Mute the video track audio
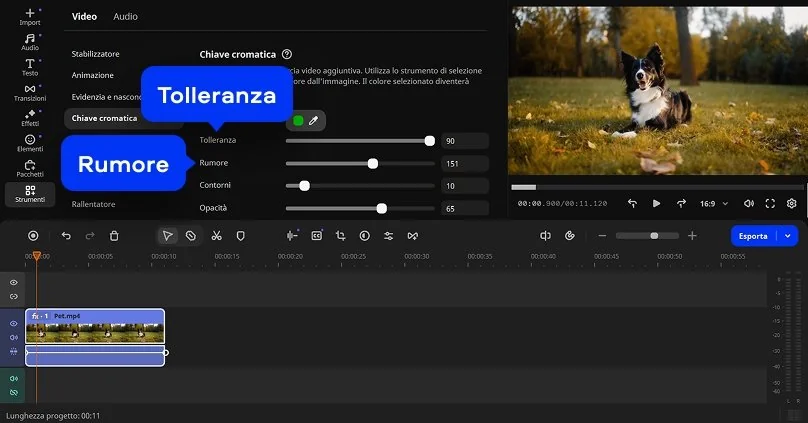808x423 pixels. coord(13,338)
